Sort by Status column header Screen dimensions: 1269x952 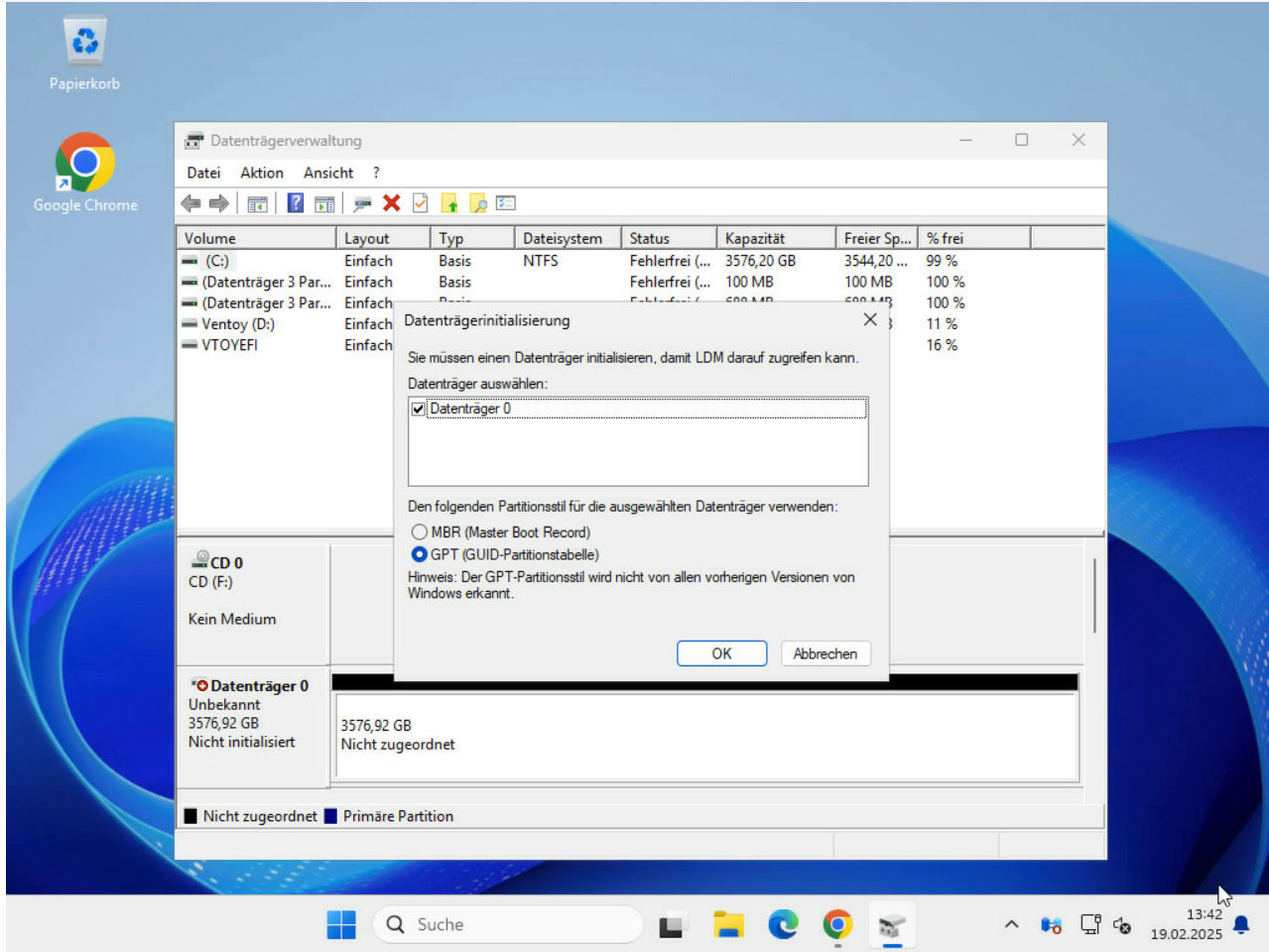(x=670, y=238)
